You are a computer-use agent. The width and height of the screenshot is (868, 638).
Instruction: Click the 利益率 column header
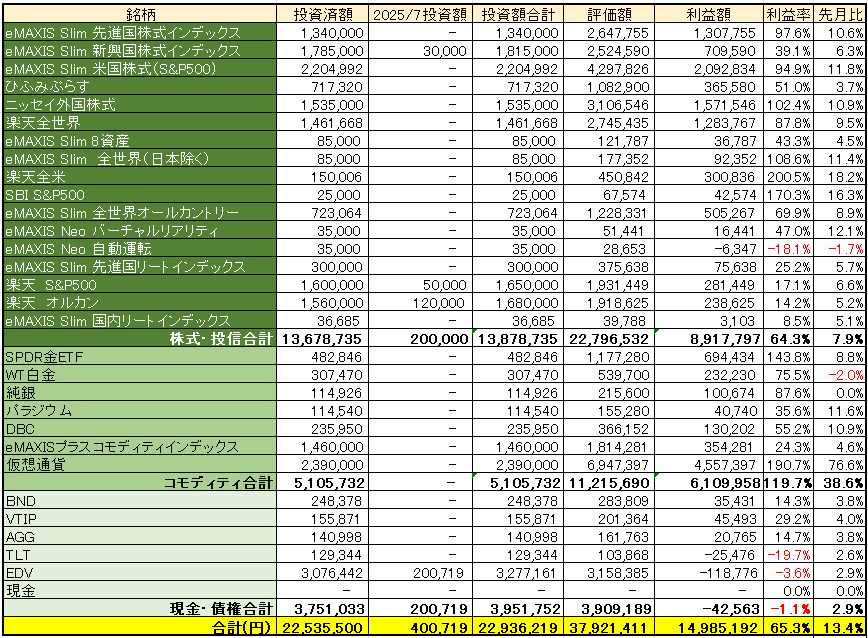point(788,14)
